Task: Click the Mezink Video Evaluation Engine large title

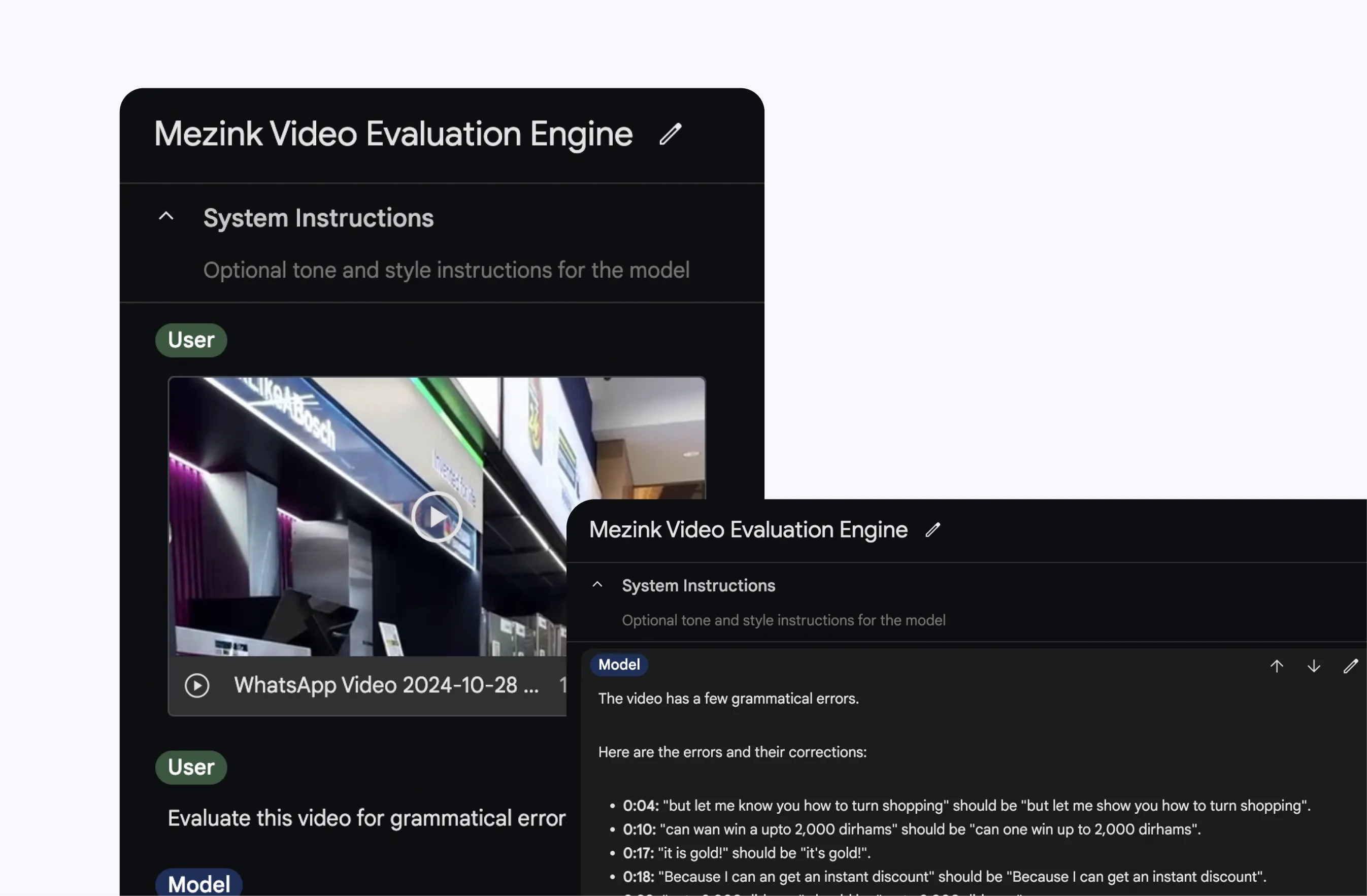Action: pos(393,134)
